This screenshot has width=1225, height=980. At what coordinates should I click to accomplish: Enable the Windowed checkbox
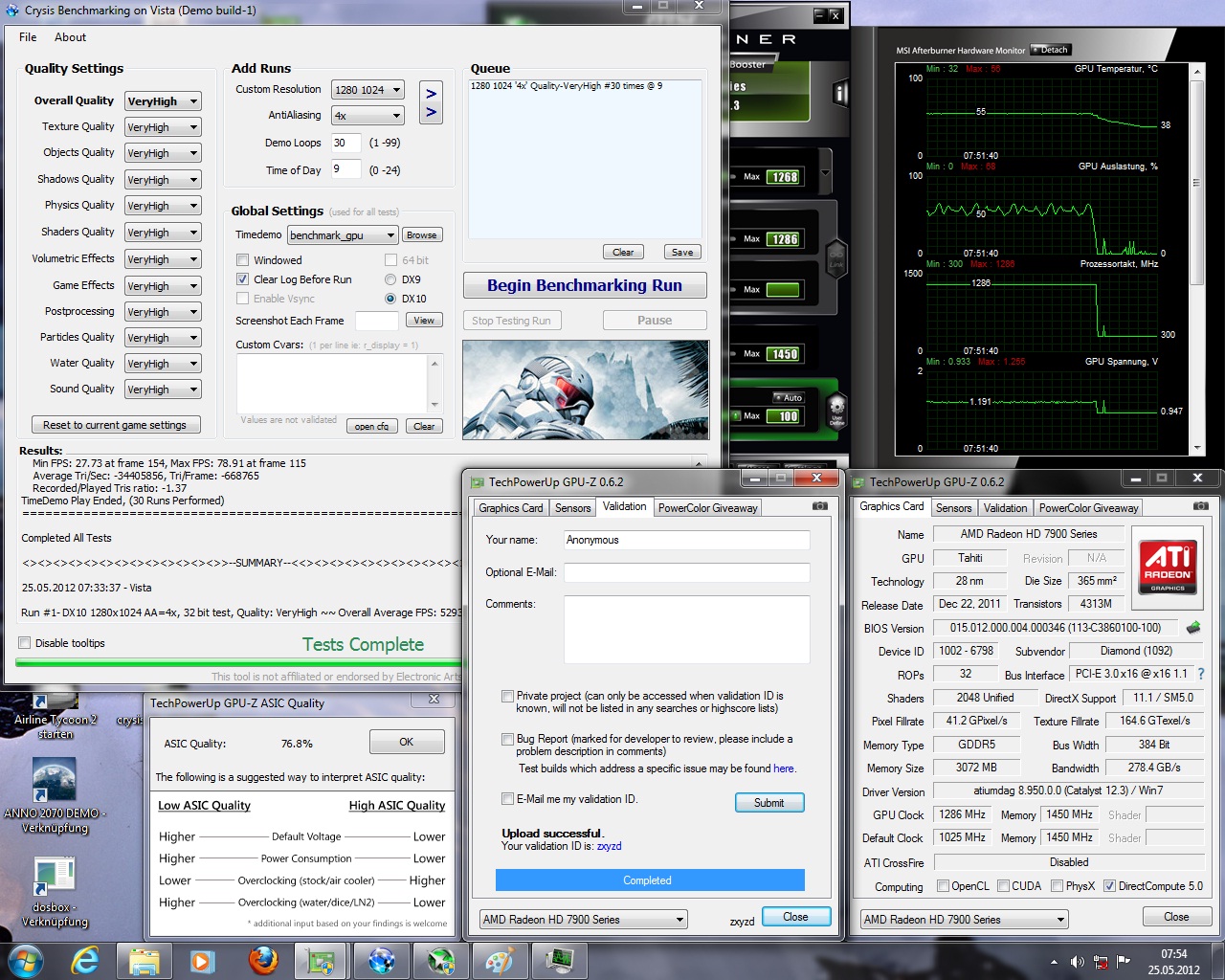(x=242, y=260)
